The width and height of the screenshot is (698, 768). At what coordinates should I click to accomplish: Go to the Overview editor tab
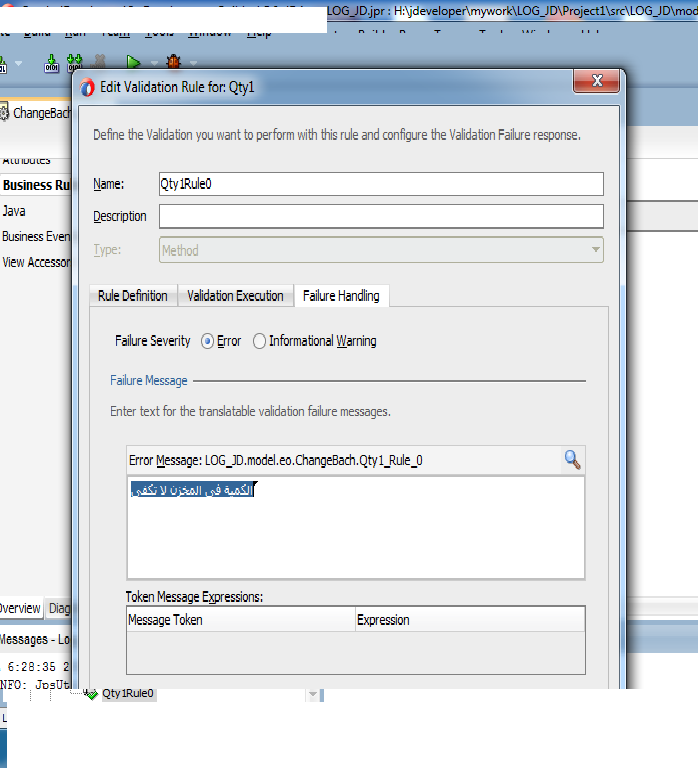tap(19, 608)
